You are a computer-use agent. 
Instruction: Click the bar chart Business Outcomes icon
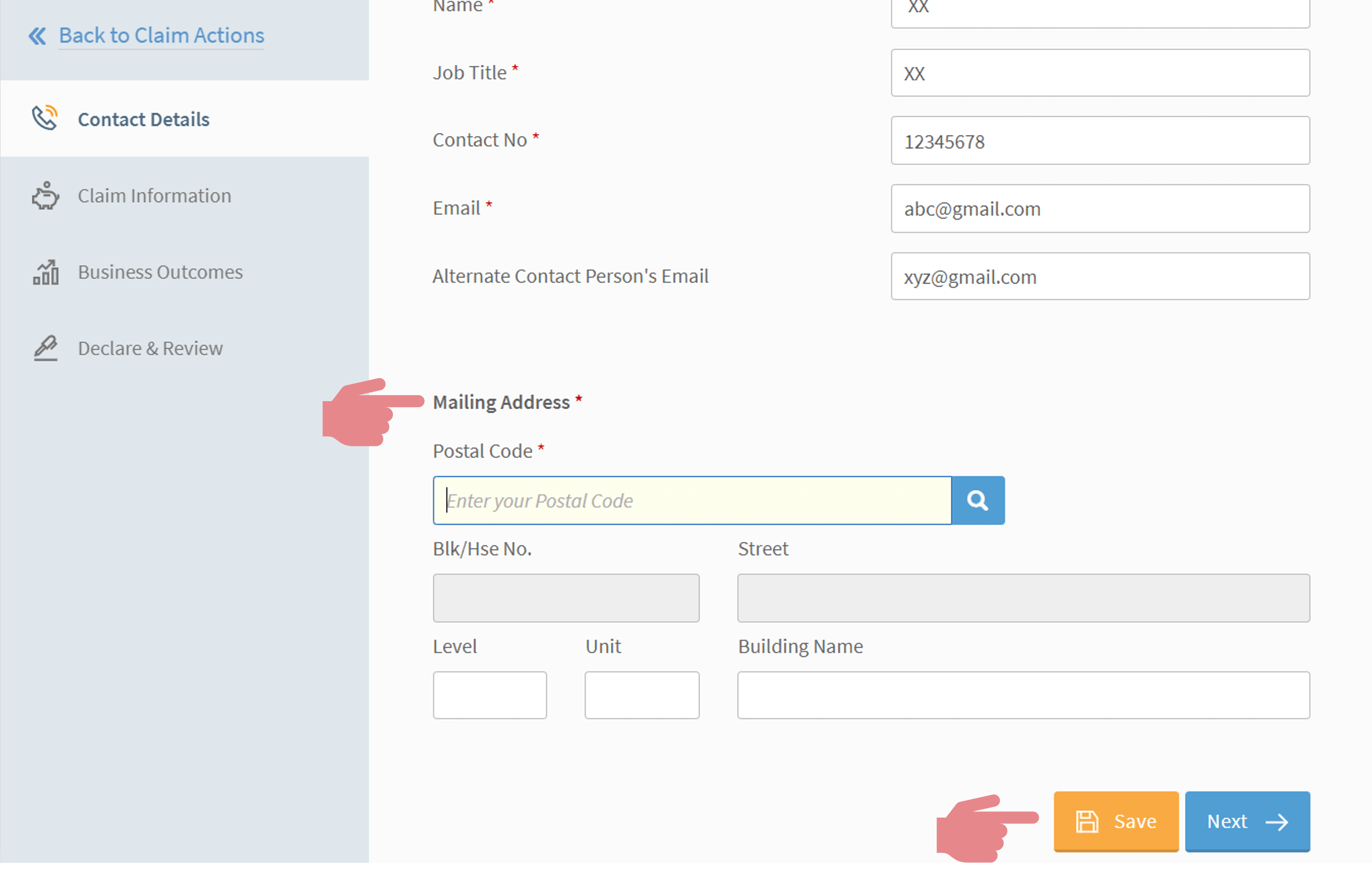(x=46, y=272)
